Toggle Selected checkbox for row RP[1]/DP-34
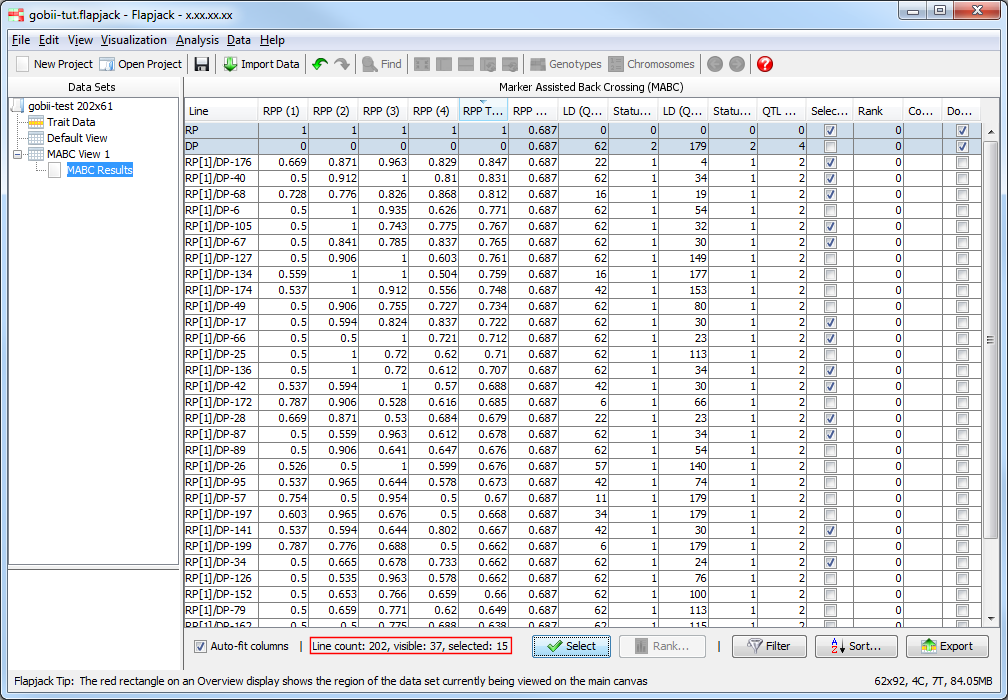Viewport: 1008px width, 700px height. click(831, 562)
